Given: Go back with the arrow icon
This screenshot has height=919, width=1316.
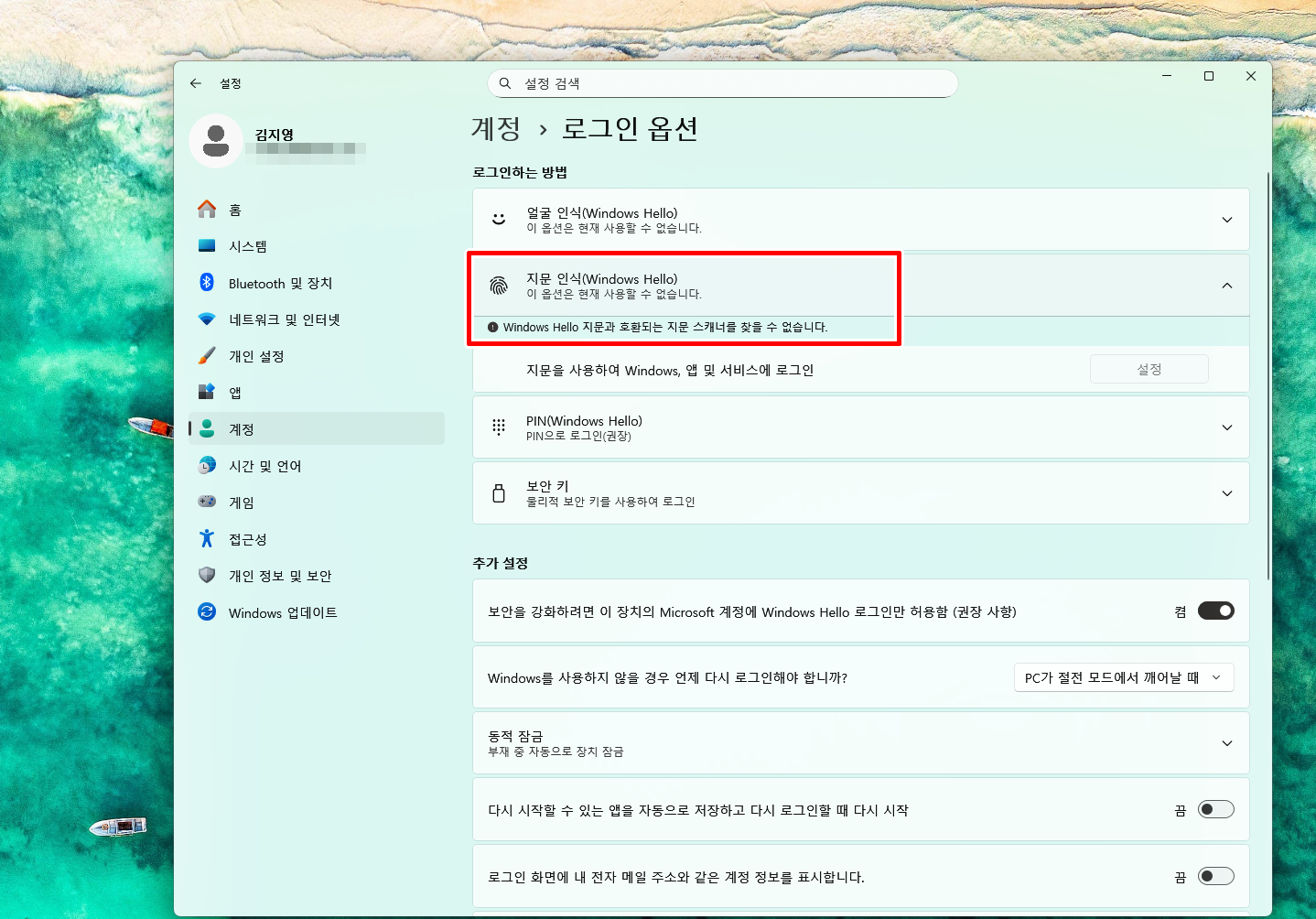Looking at the screenshot, I should pyautogui.click(x=196, y=83).
